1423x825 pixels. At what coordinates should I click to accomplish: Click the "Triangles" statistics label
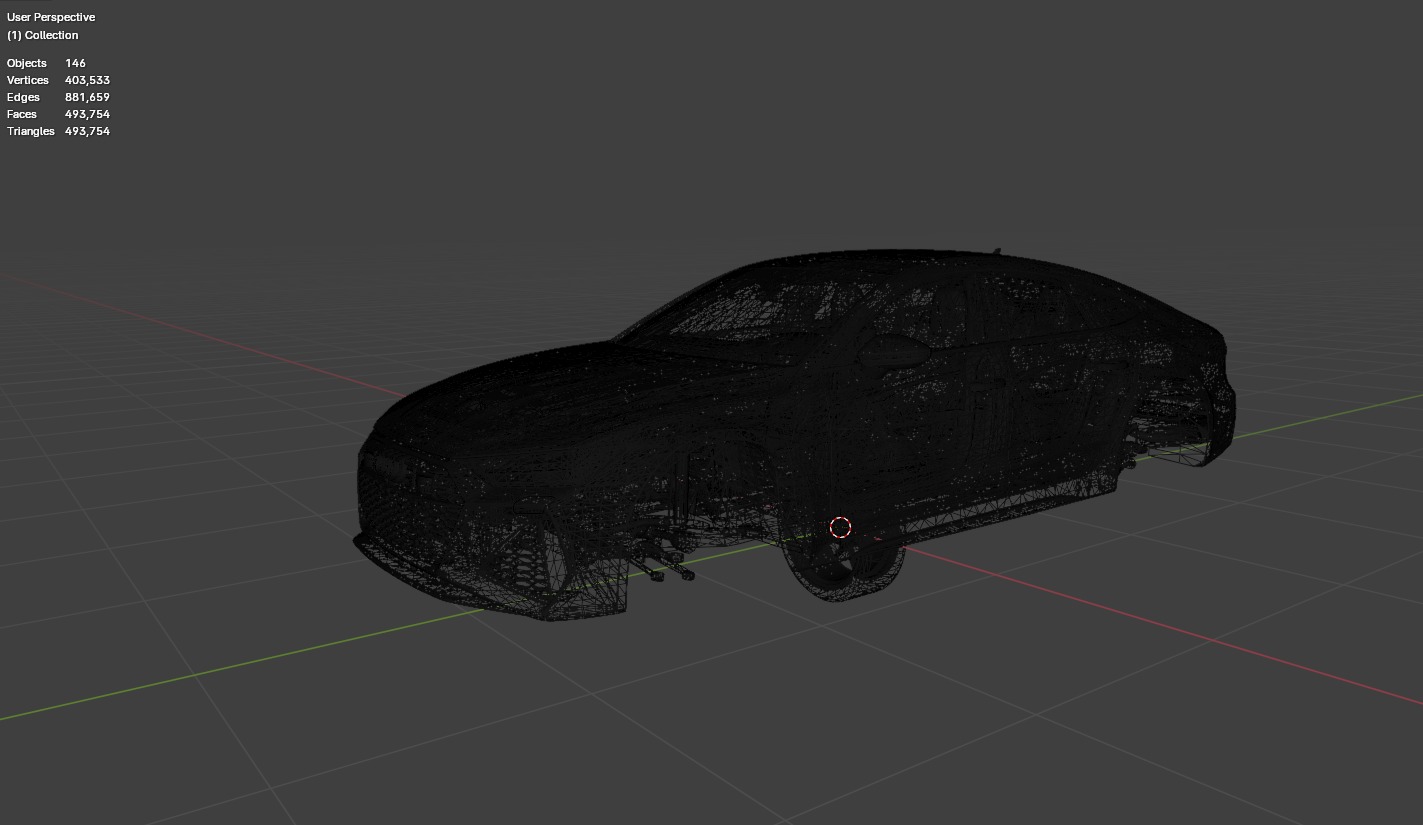(x=31, y=131)
